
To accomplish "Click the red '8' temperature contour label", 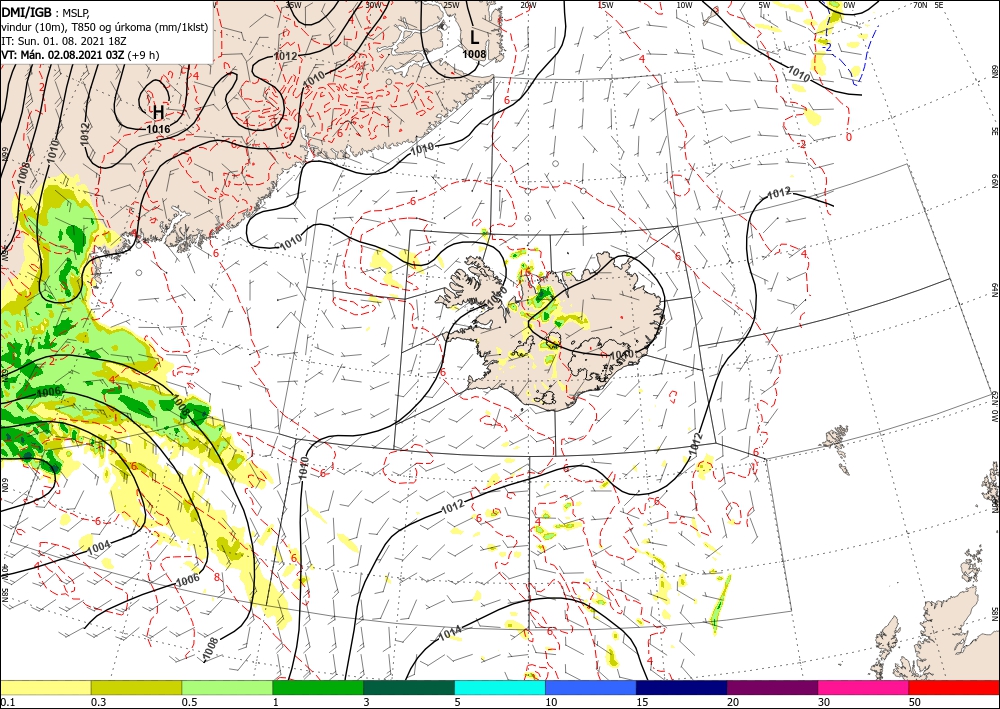I will tap(216, 577).
